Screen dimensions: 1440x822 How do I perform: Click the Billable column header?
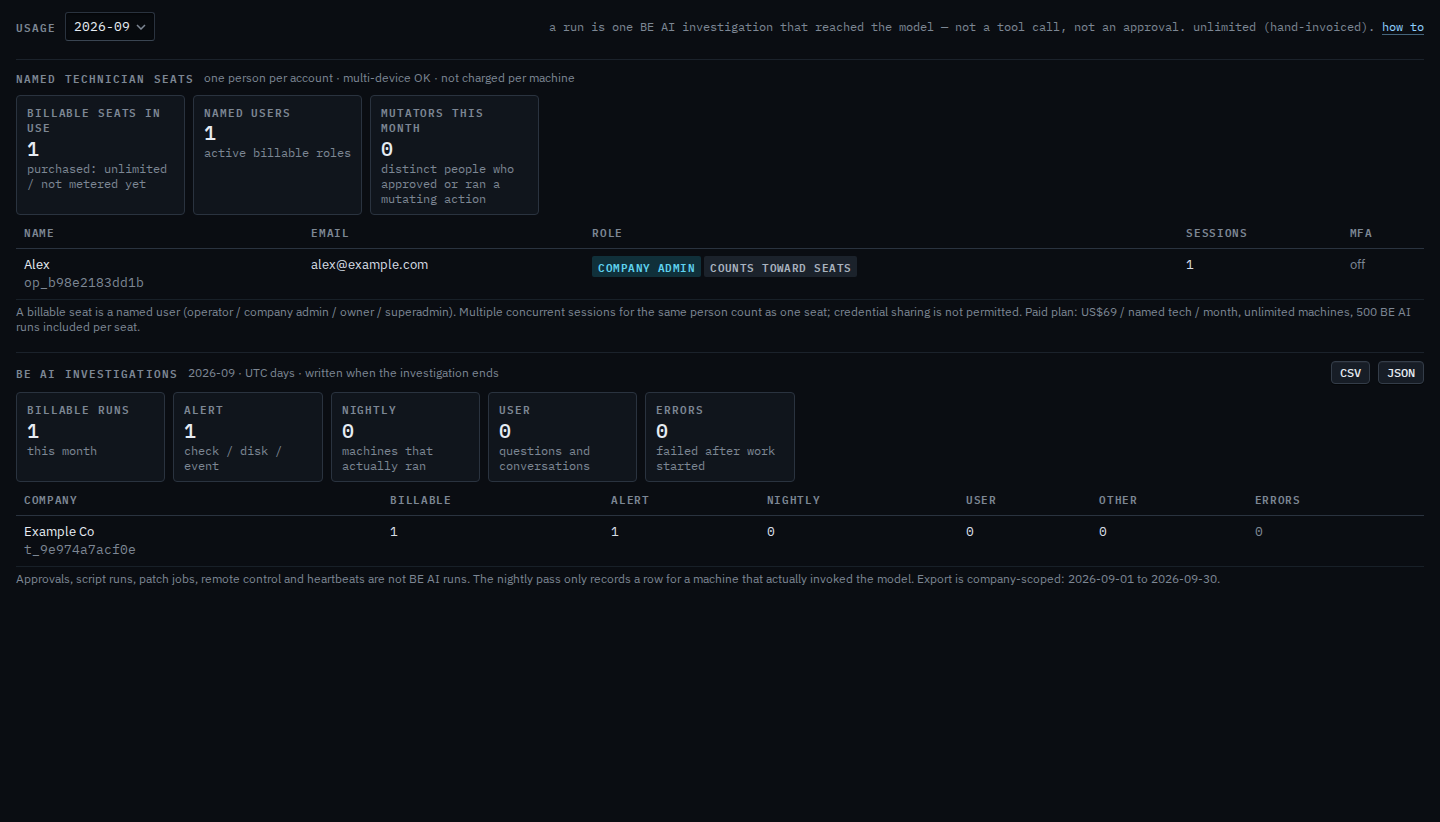coord(420,500)
